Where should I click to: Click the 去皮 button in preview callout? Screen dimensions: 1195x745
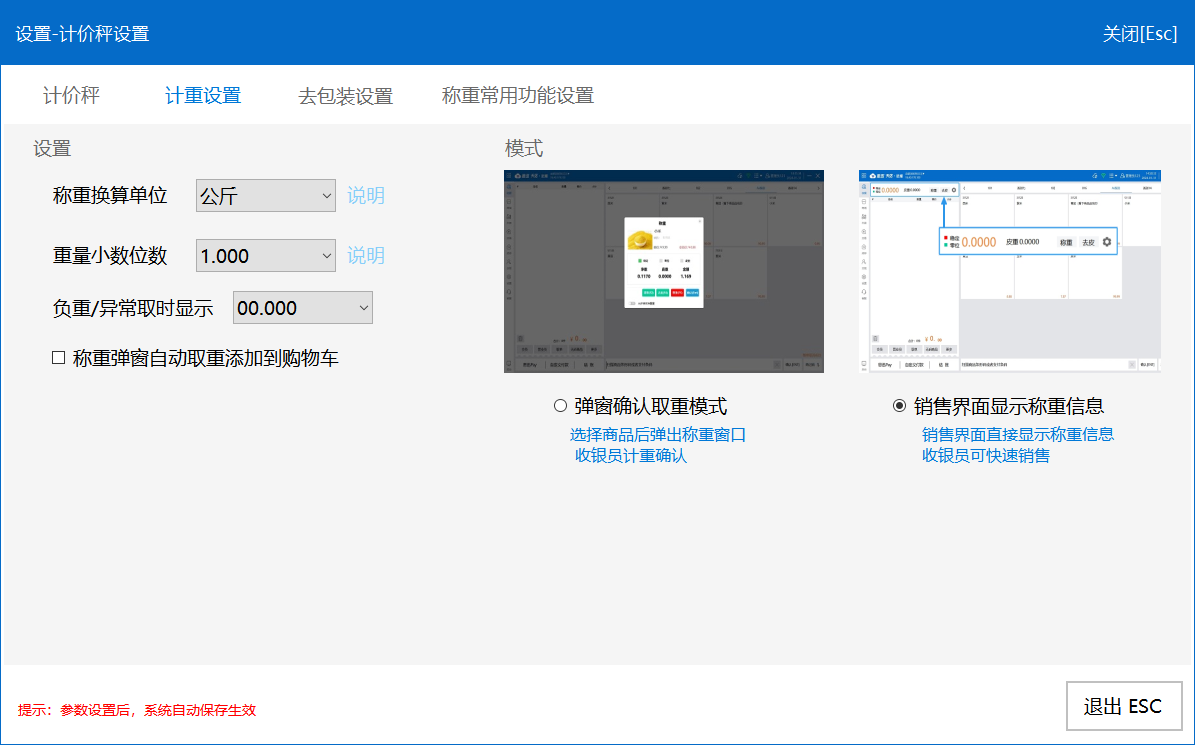point(1088,242)
